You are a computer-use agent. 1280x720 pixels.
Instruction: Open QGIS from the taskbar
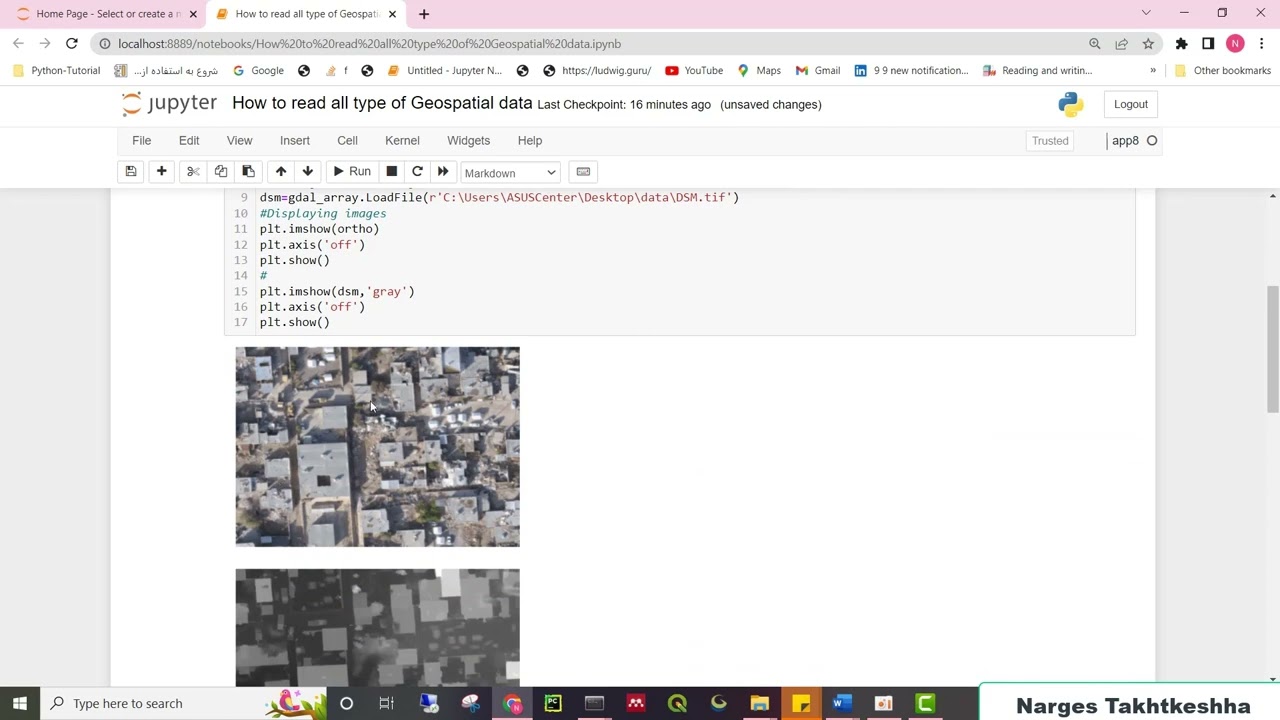pyautogui.click(x=677, y=703)
